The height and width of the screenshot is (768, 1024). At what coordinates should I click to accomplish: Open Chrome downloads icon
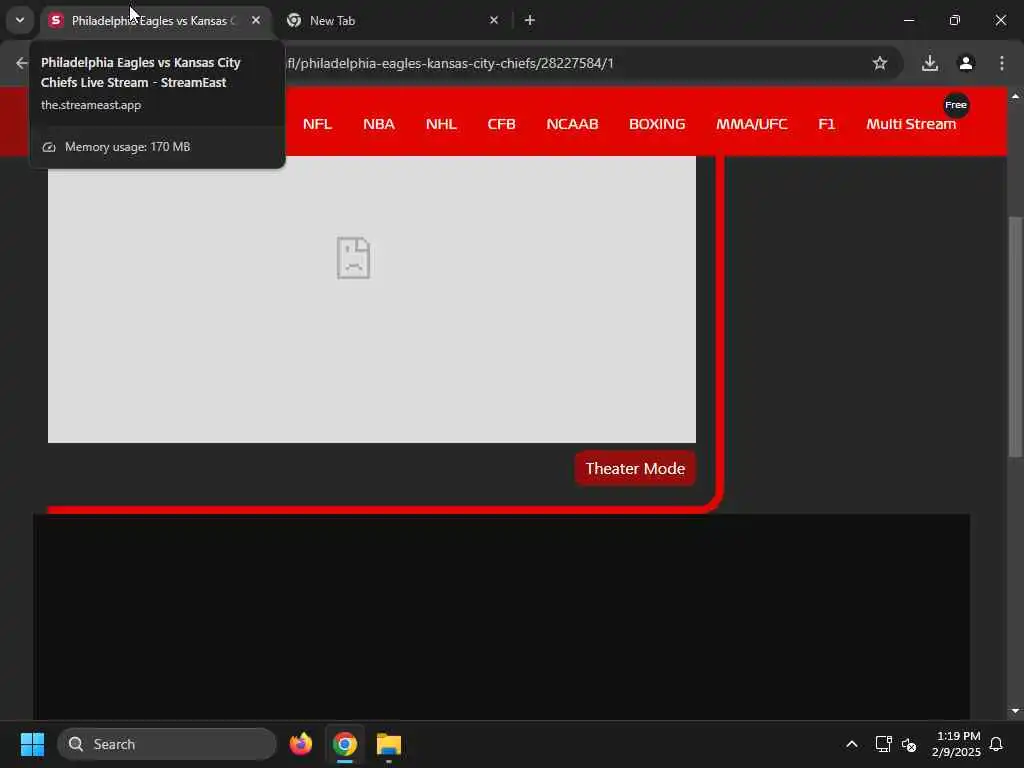point(929,63)
